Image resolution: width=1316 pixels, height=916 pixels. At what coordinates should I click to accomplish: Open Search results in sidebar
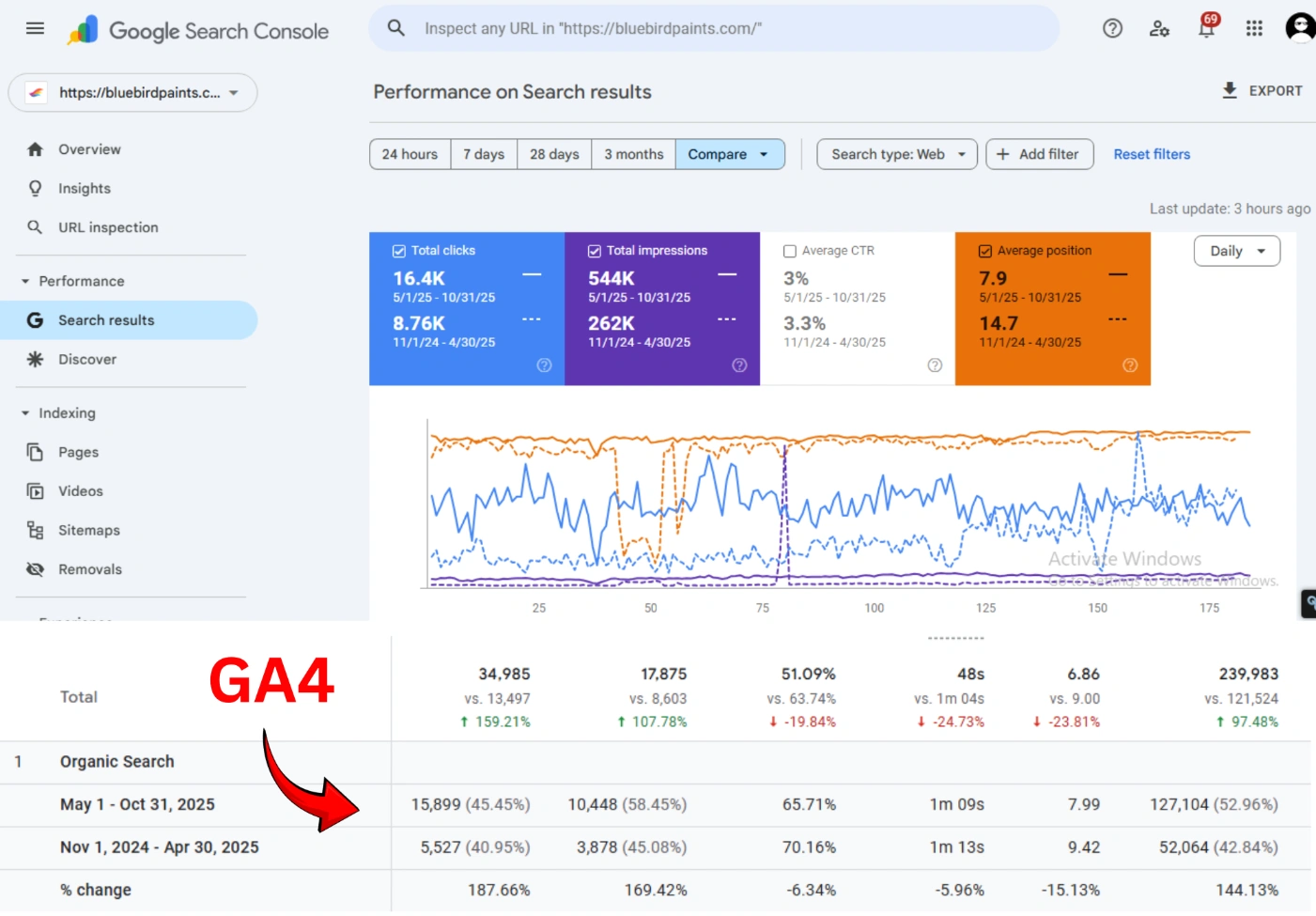[x=129, y=320]
